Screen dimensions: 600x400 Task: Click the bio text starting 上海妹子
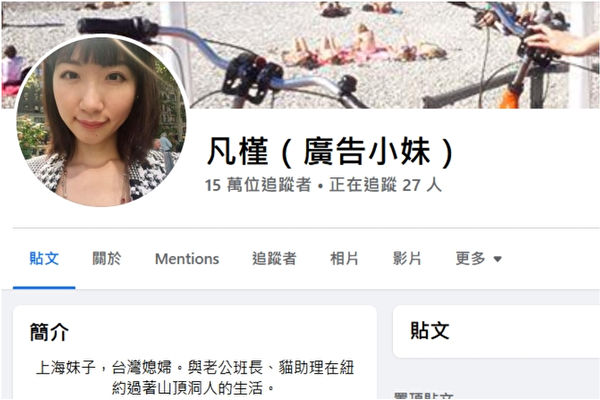coord(195,378)
